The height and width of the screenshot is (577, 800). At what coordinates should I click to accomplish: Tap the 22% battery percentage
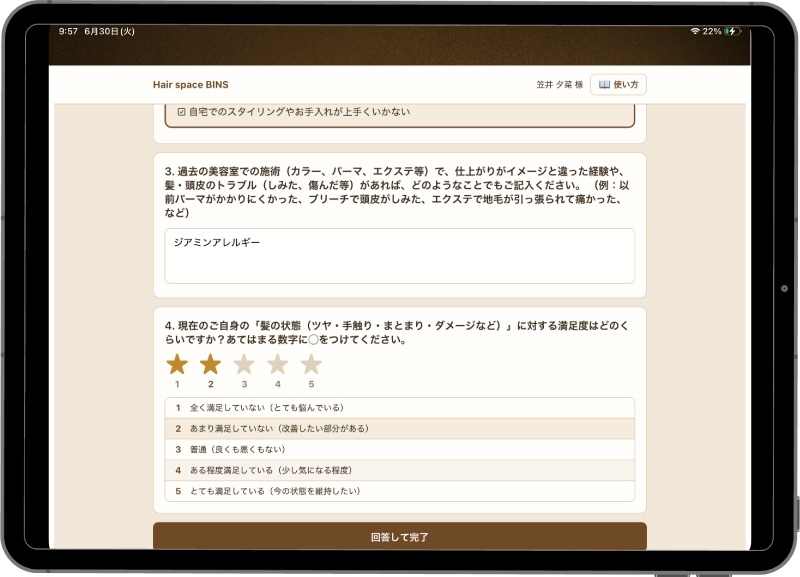(x=712, y=31)
